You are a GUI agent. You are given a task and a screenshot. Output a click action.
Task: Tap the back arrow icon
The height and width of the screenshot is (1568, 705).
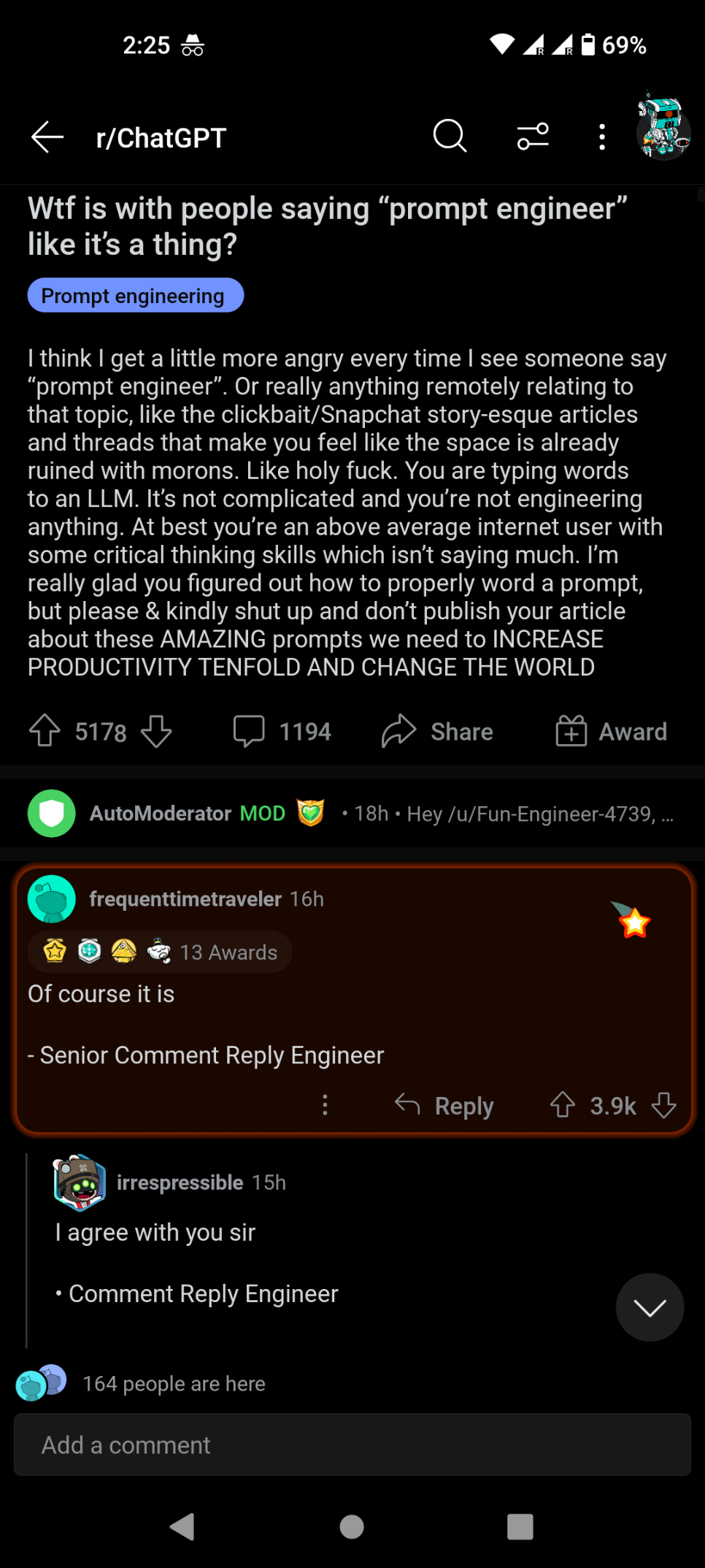(48, 137)
